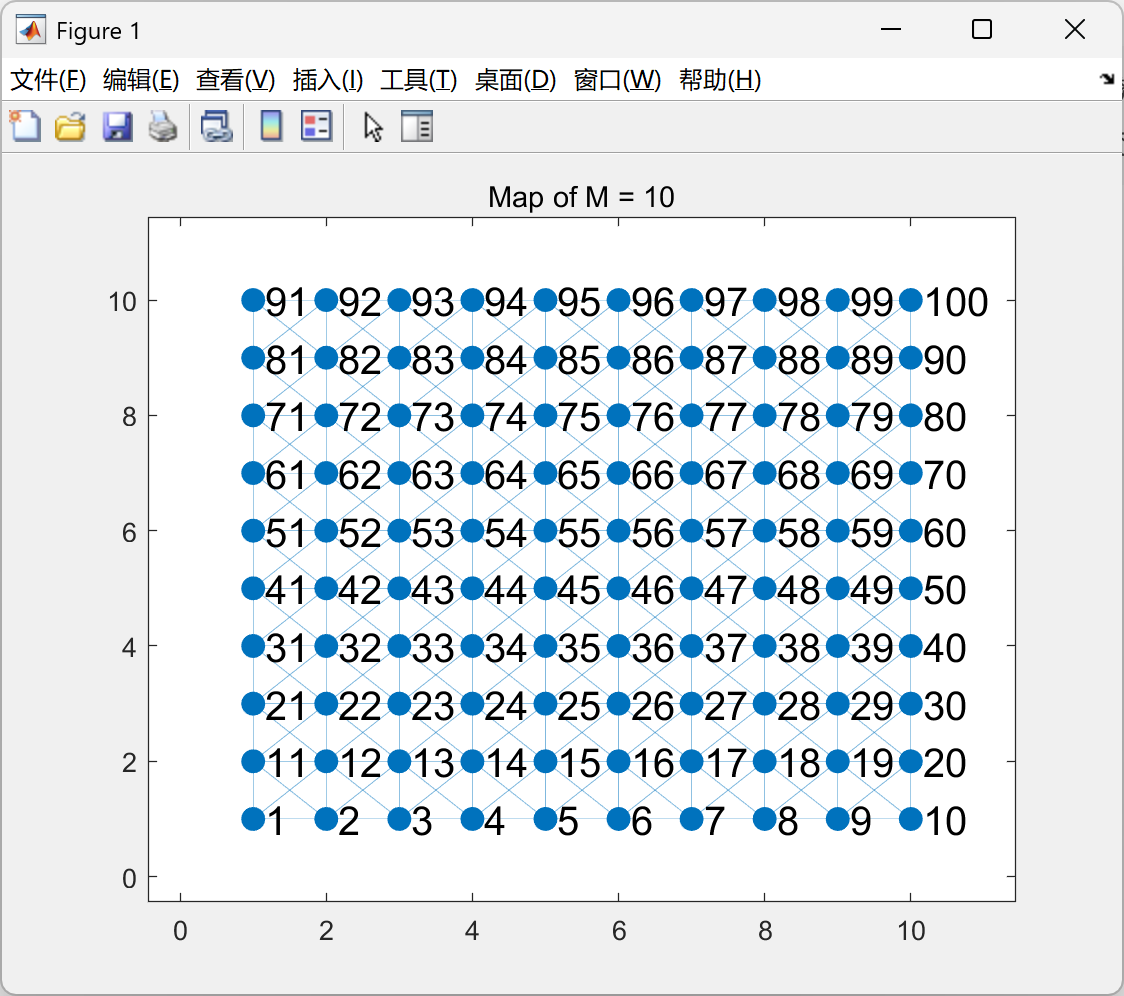Click the blue marker of node 28
Image resolution: width=1124 pixels, height=996 pixels.
(x=765, y=704)
